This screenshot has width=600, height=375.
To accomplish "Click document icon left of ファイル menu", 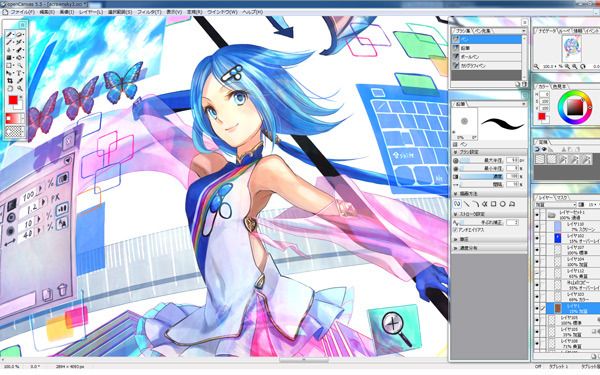I will [5, 12].
